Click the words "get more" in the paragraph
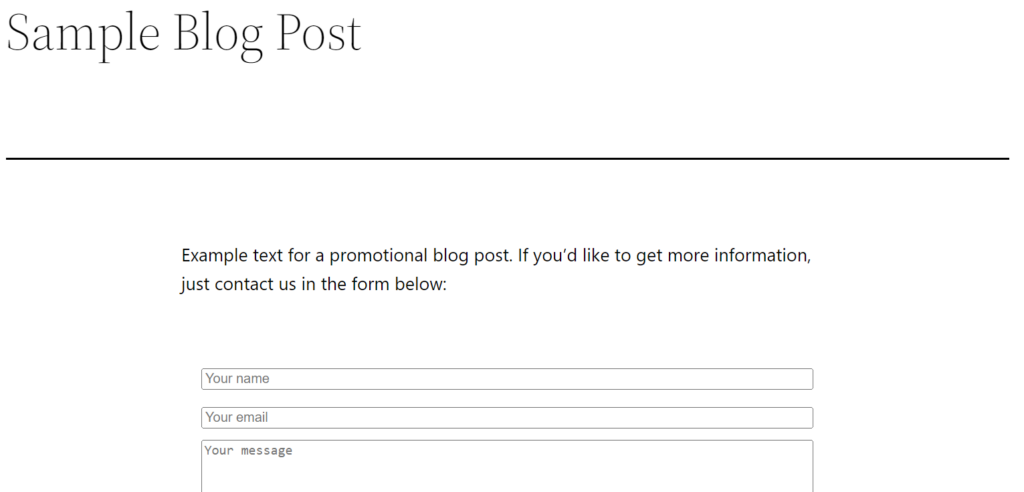1024x492 pixels. [672, 256]
